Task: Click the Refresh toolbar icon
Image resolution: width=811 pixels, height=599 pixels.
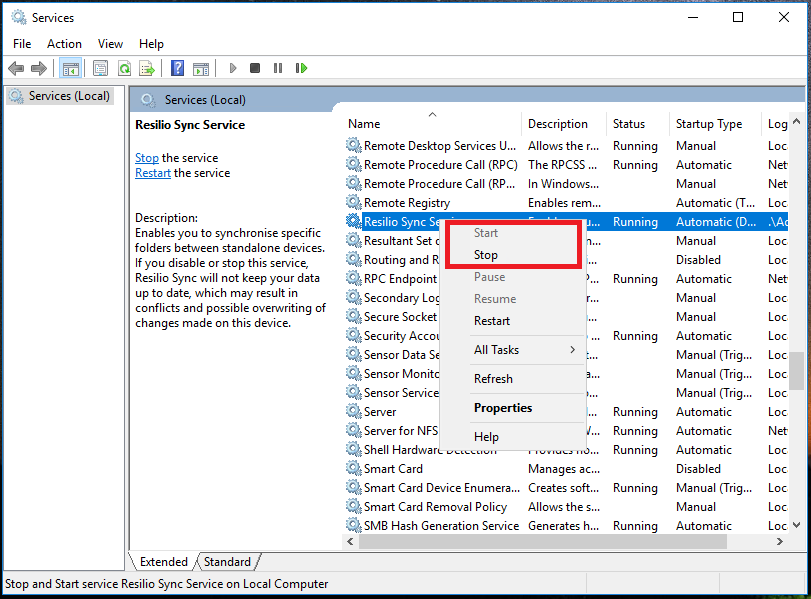Action: coord(124,68)
